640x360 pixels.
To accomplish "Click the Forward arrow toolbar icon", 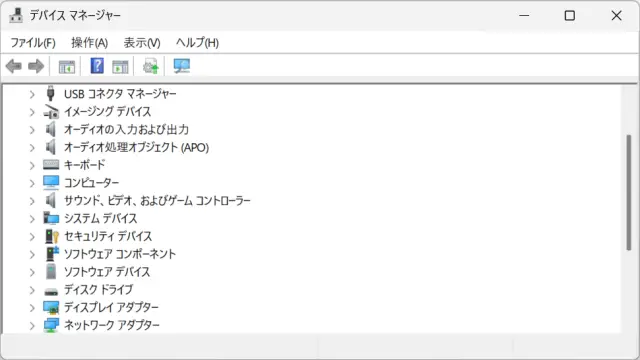I will (x=36, y=66).
